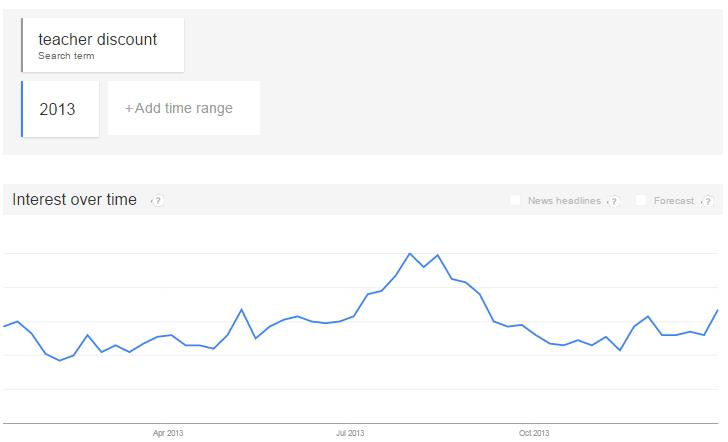Click the Oct 2013 axis label
This screenshot has width=728, height=442.
534,433
